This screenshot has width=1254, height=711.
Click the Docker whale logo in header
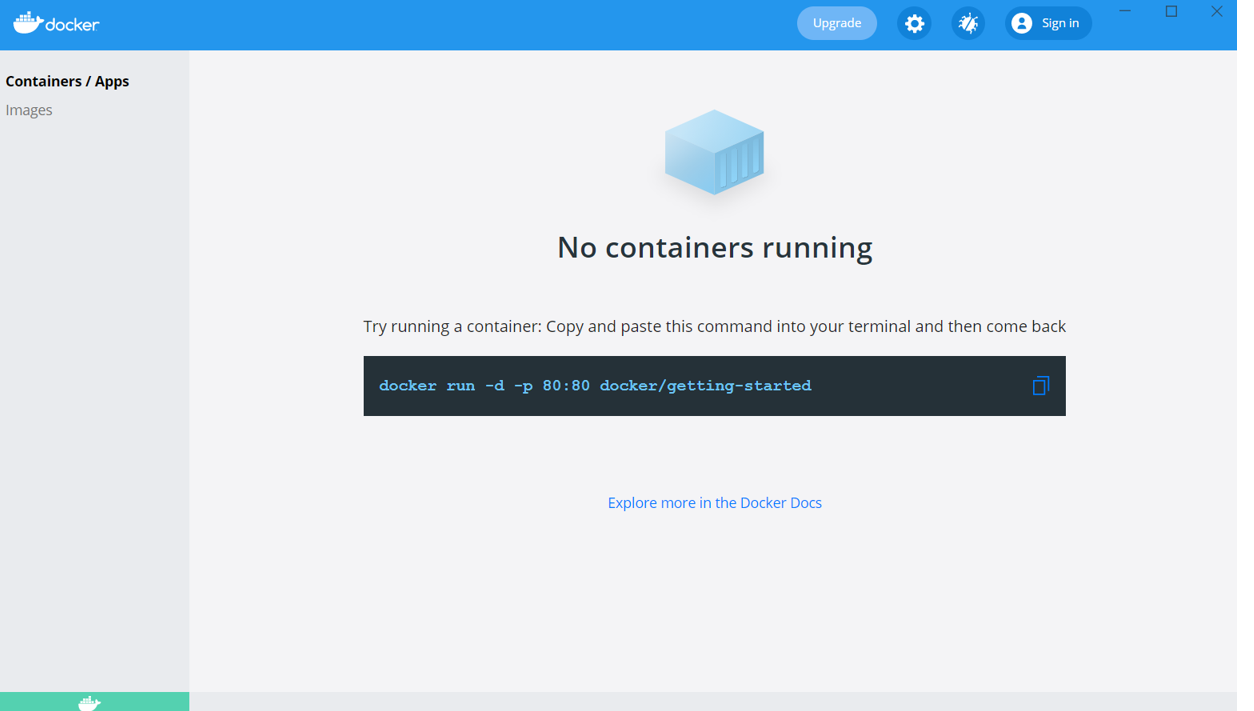[x=56, y=23]
